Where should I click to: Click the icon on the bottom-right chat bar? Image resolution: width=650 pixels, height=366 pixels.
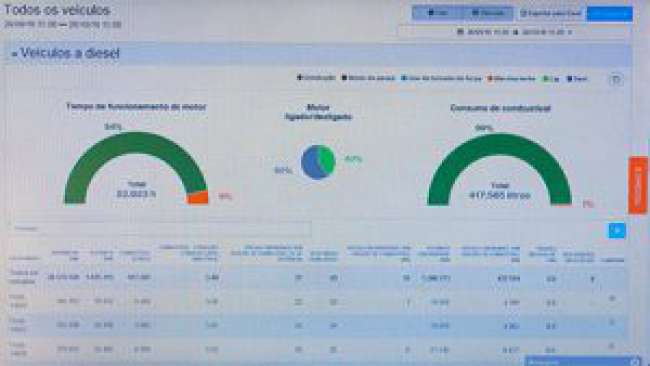pos(635,362)
